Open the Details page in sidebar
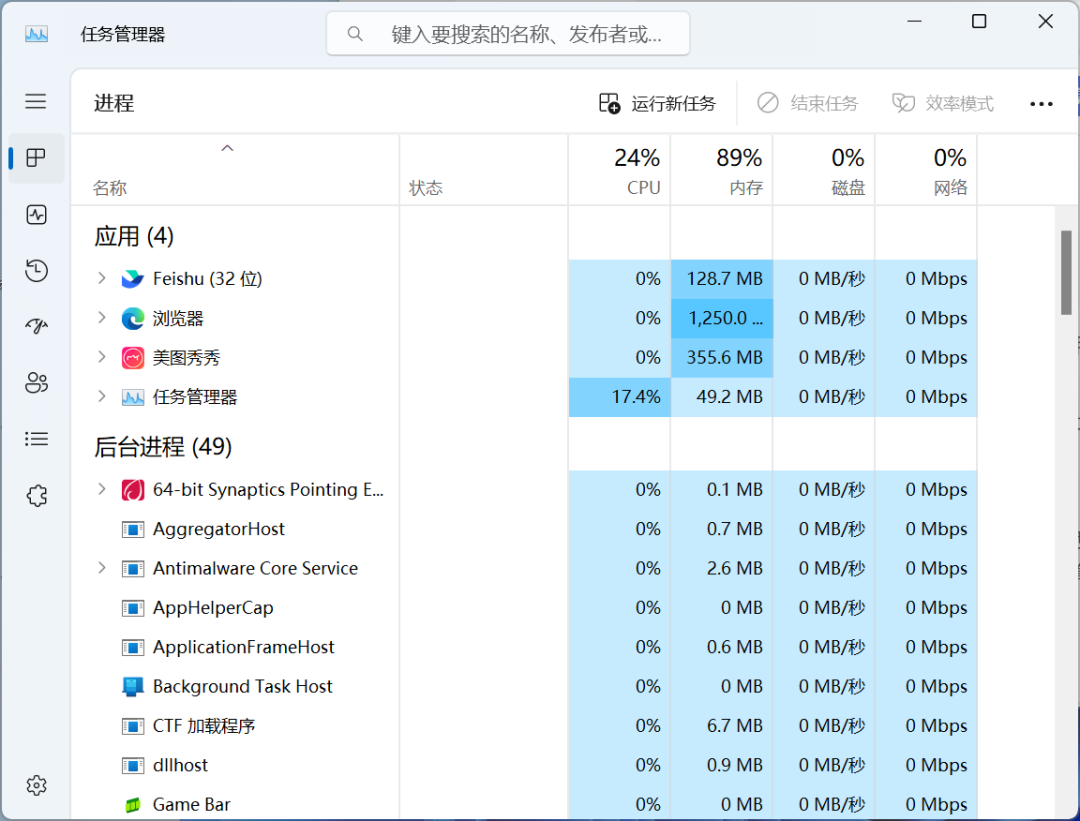 (36, 438)
